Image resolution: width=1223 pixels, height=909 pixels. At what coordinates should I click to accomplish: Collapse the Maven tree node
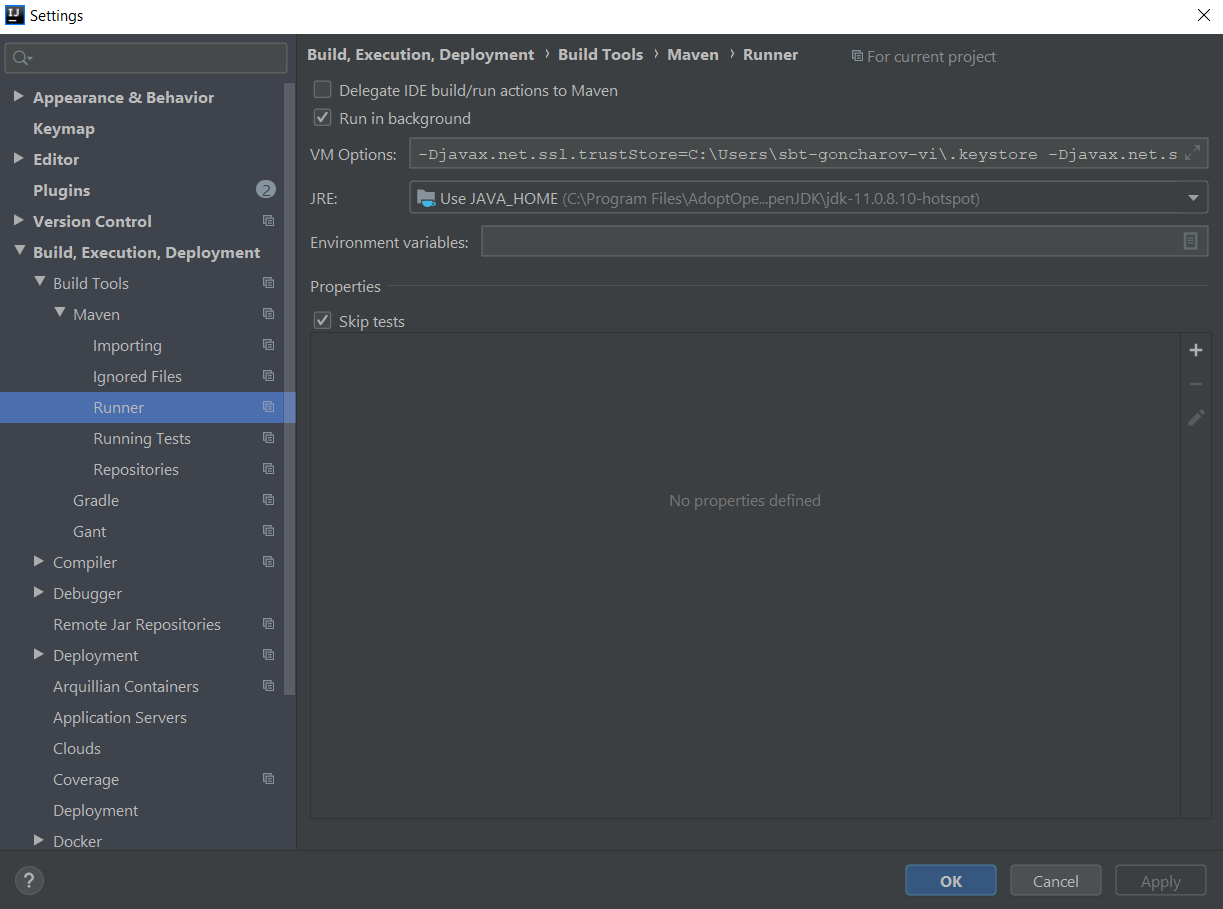[x=59, y=314]
